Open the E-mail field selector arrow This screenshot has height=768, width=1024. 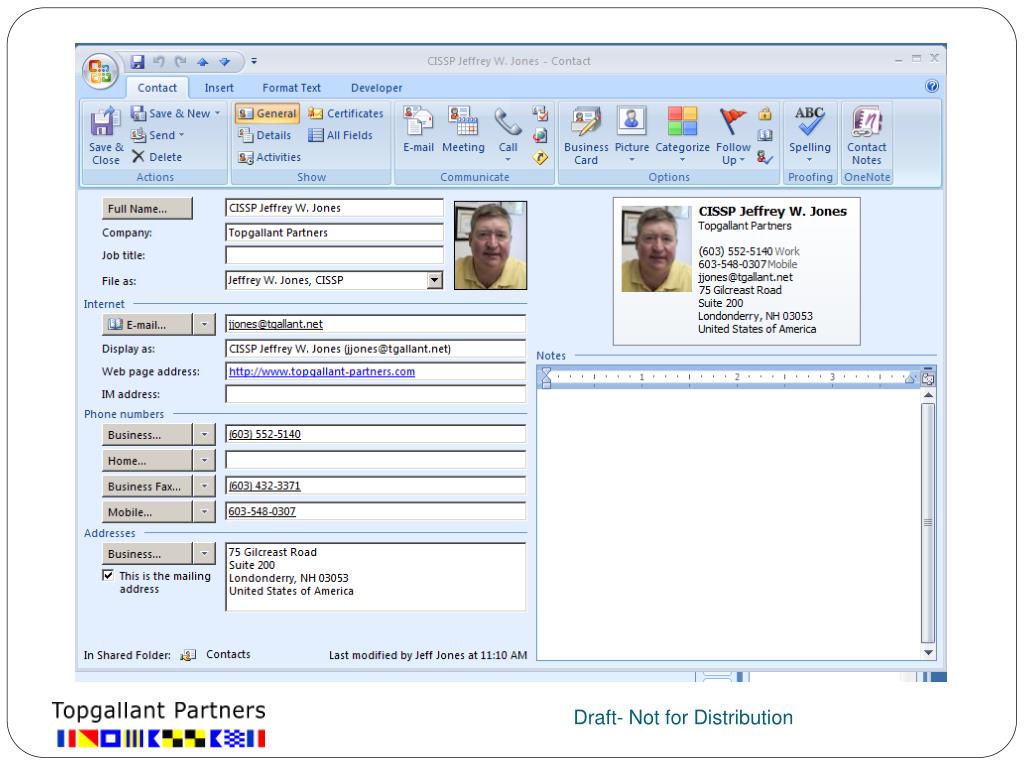(204, 324)
